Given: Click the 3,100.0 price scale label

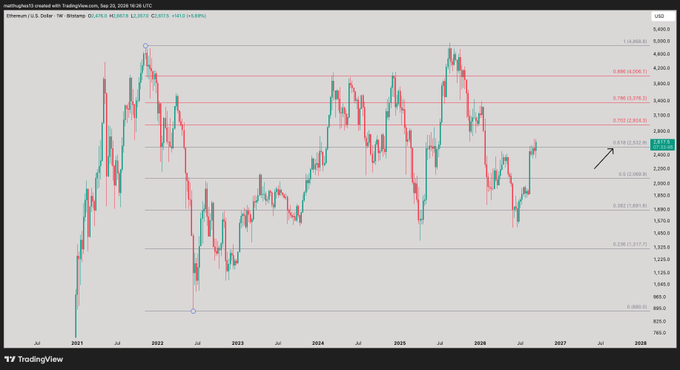Looking at the screenshot, I should coord(662,115).
